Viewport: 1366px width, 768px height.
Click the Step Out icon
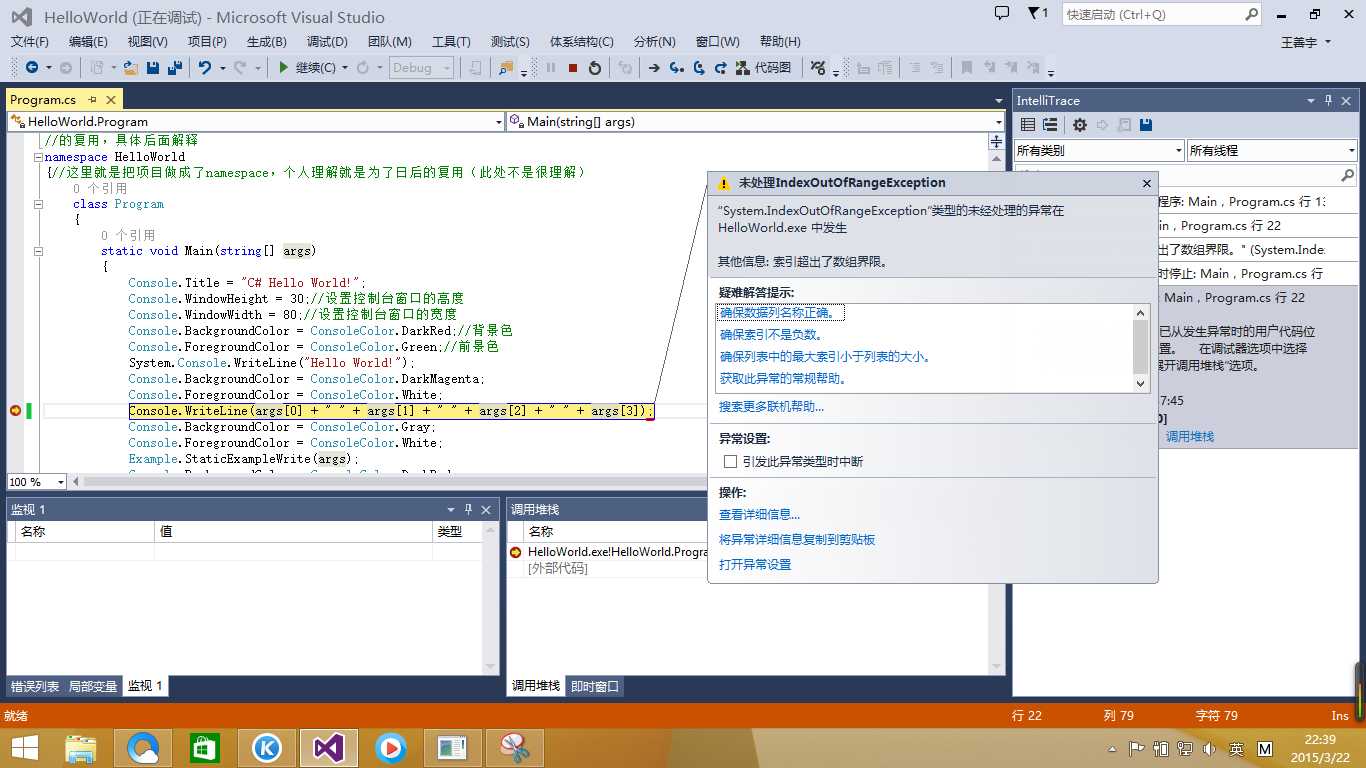(x=721, y=68)
